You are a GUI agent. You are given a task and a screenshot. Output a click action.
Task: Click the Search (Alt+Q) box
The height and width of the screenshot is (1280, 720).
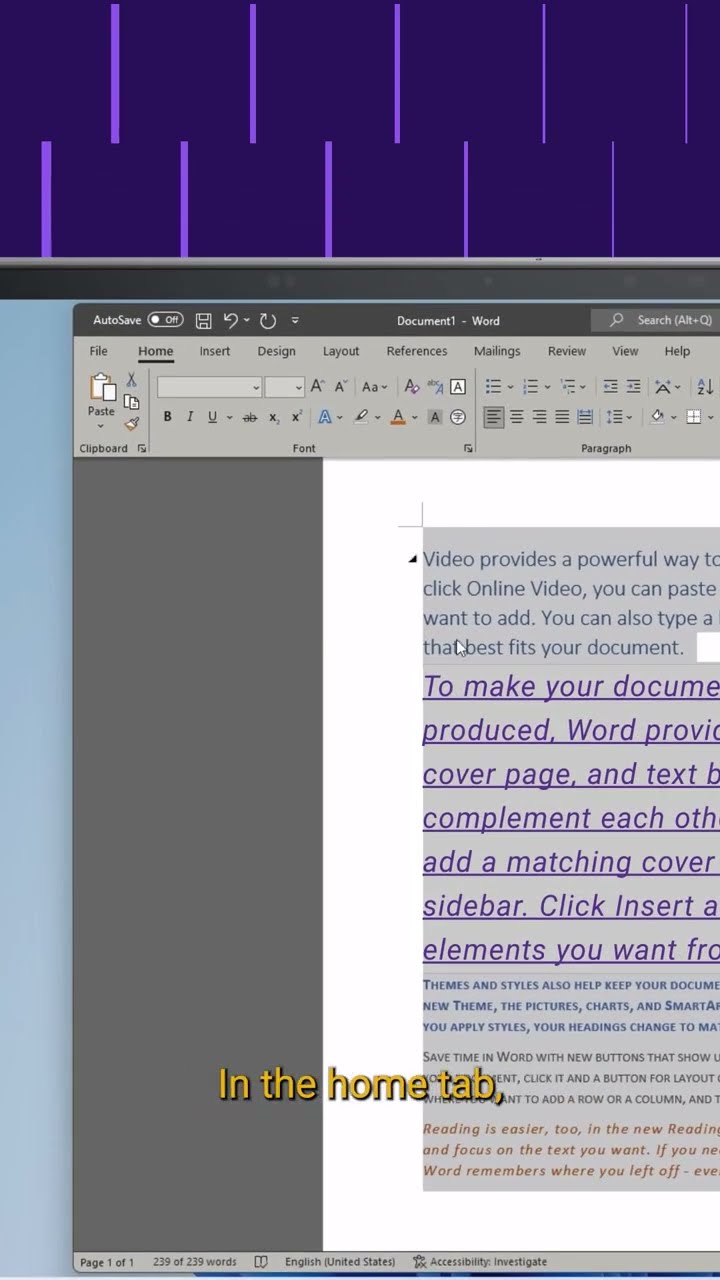click(665, 320)
